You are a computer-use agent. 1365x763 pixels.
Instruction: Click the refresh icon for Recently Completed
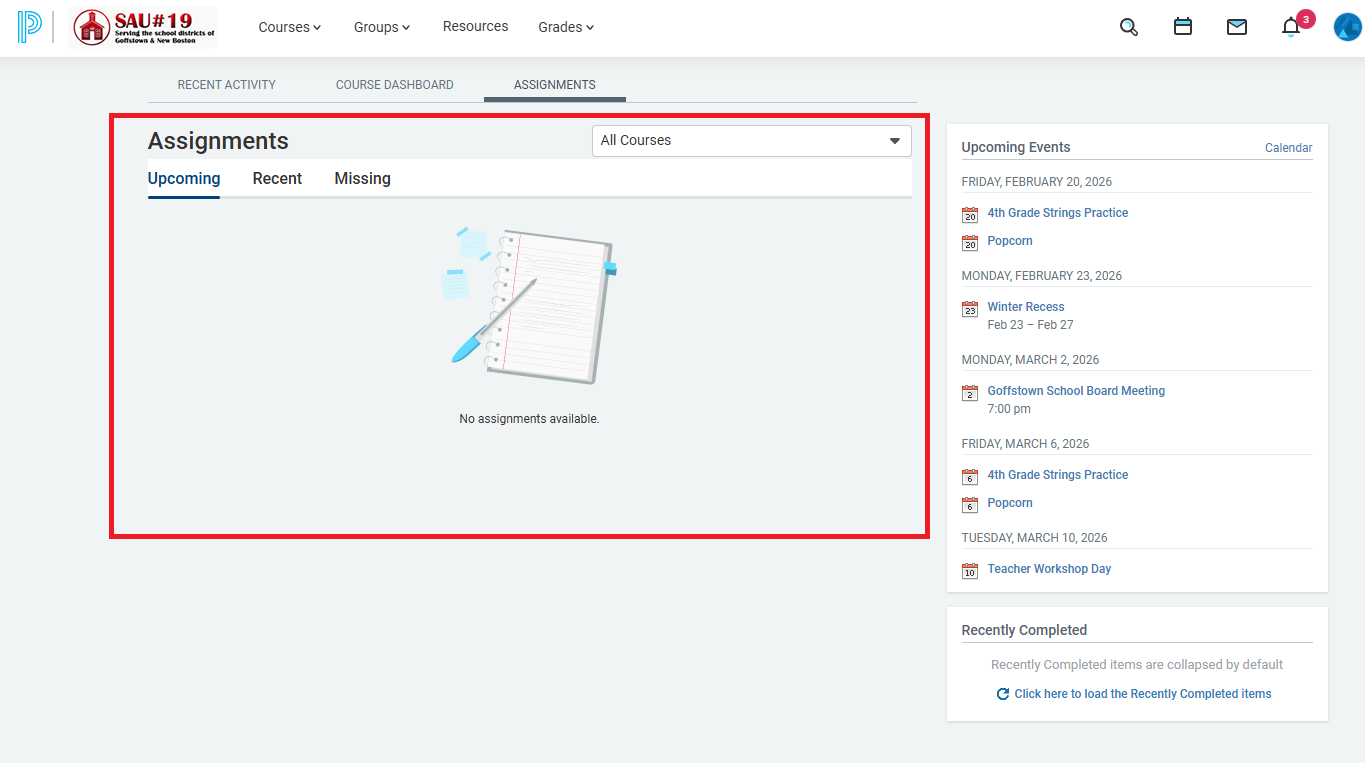1002,694
